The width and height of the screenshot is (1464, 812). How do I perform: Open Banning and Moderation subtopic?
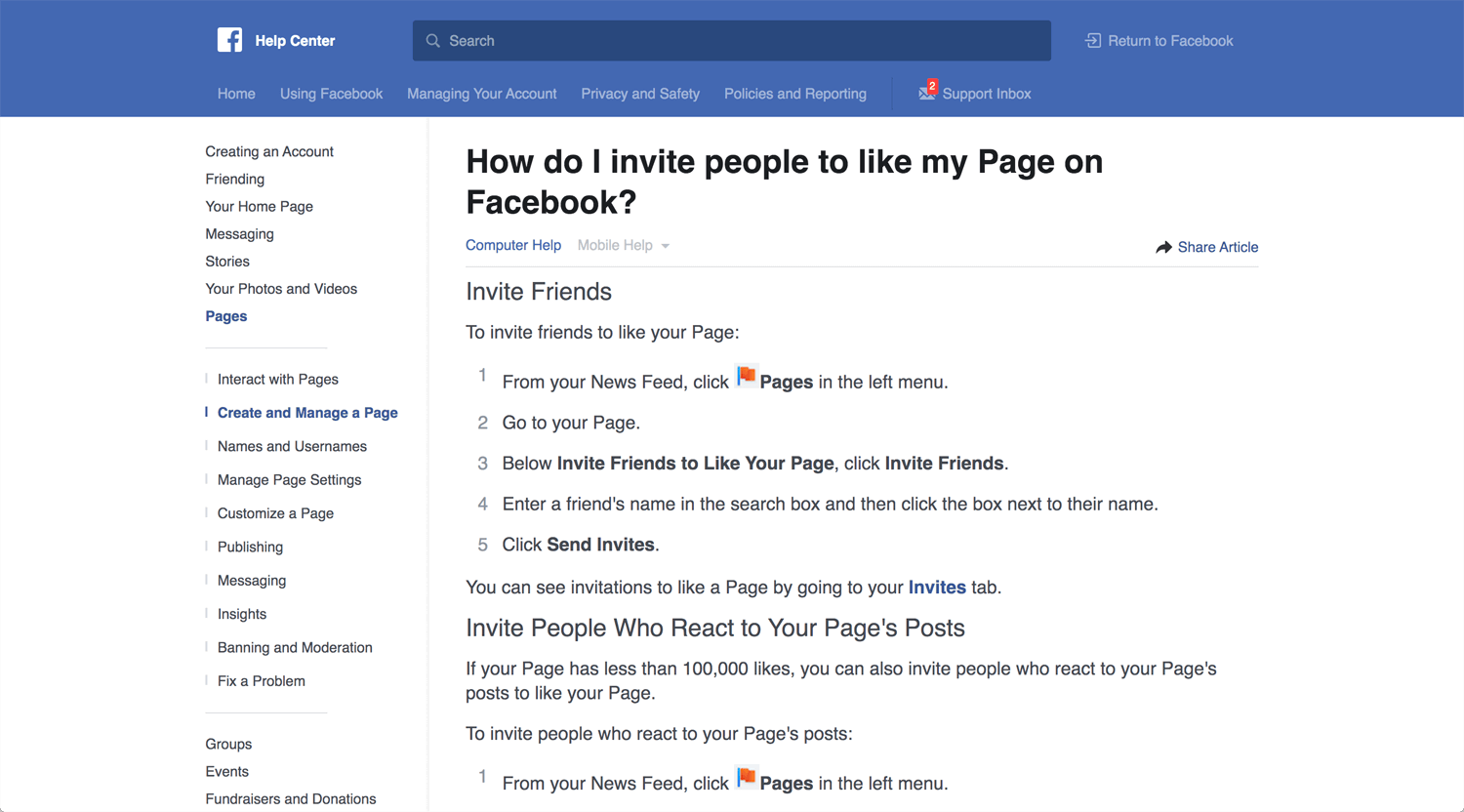pos(295,647)
